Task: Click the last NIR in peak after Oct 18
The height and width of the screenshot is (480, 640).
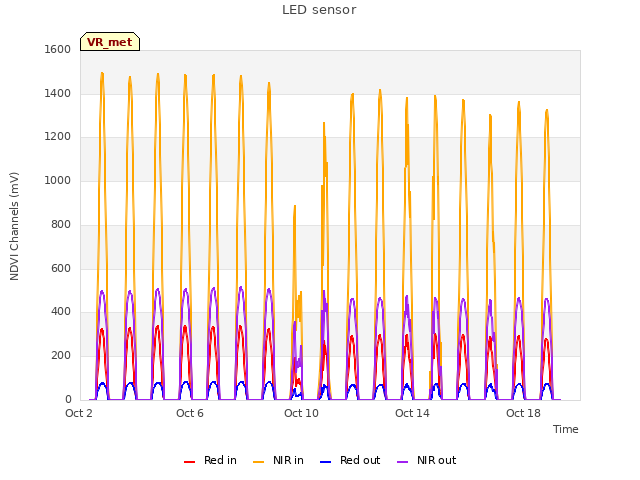Action: (x=547, y=110)
